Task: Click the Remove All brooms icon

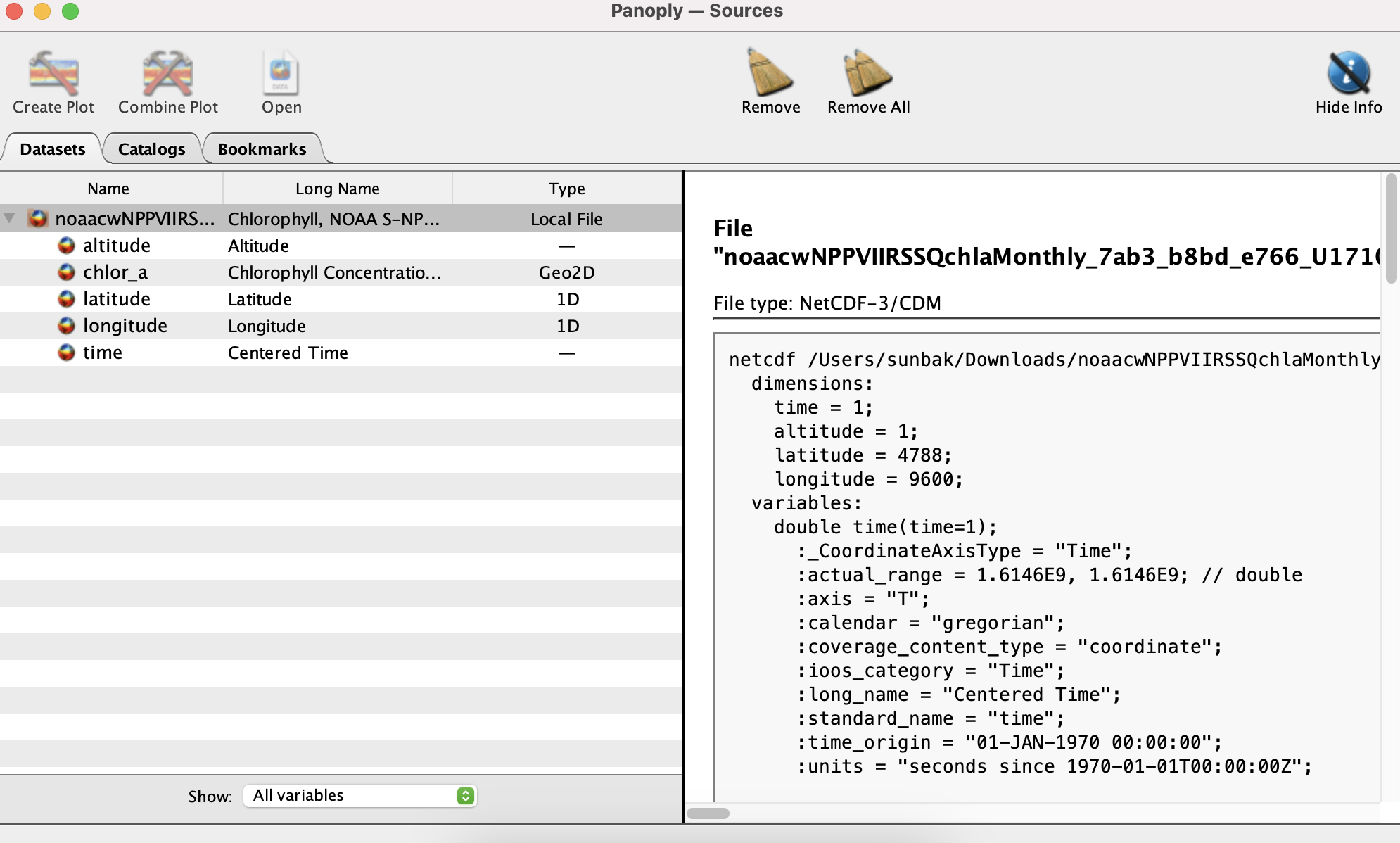Action: tap(868, 74)
